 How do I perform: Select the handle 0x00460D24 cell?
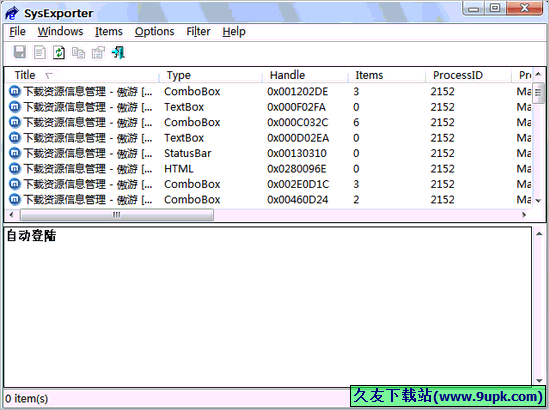[298, 200]
